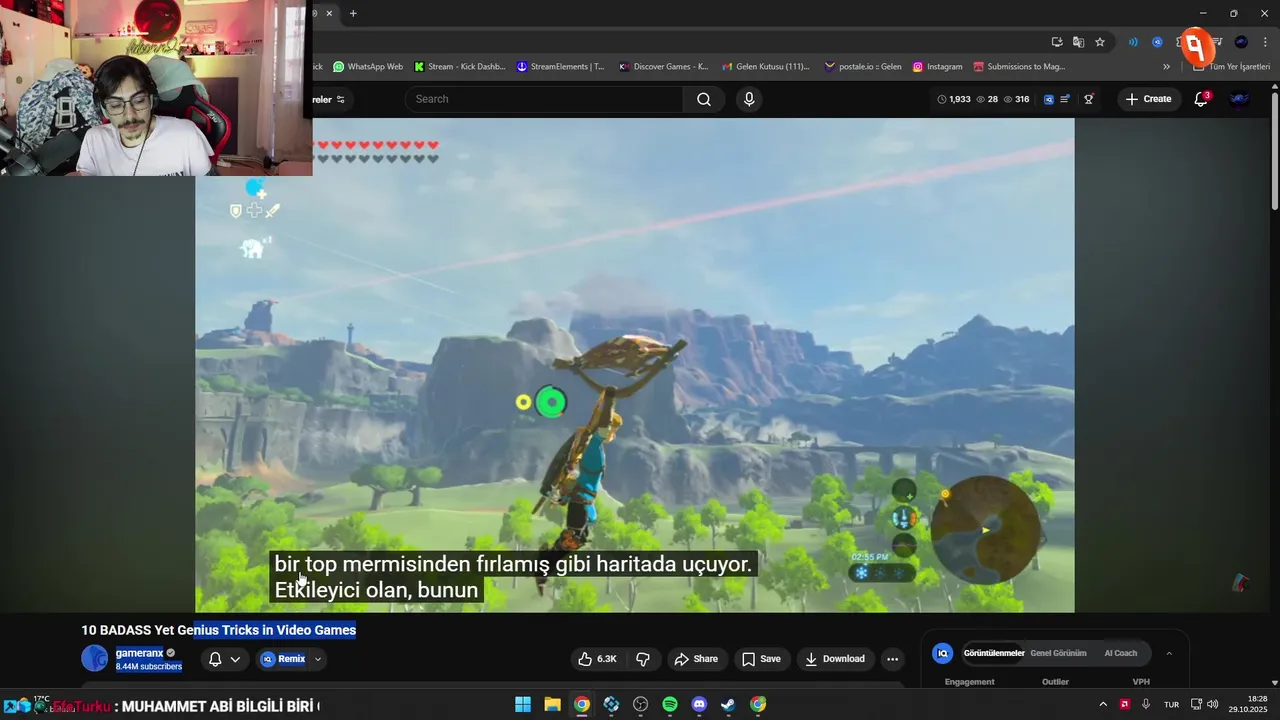Click the Create button
Screen dimensions: 1280x720
click(1148, 99)
